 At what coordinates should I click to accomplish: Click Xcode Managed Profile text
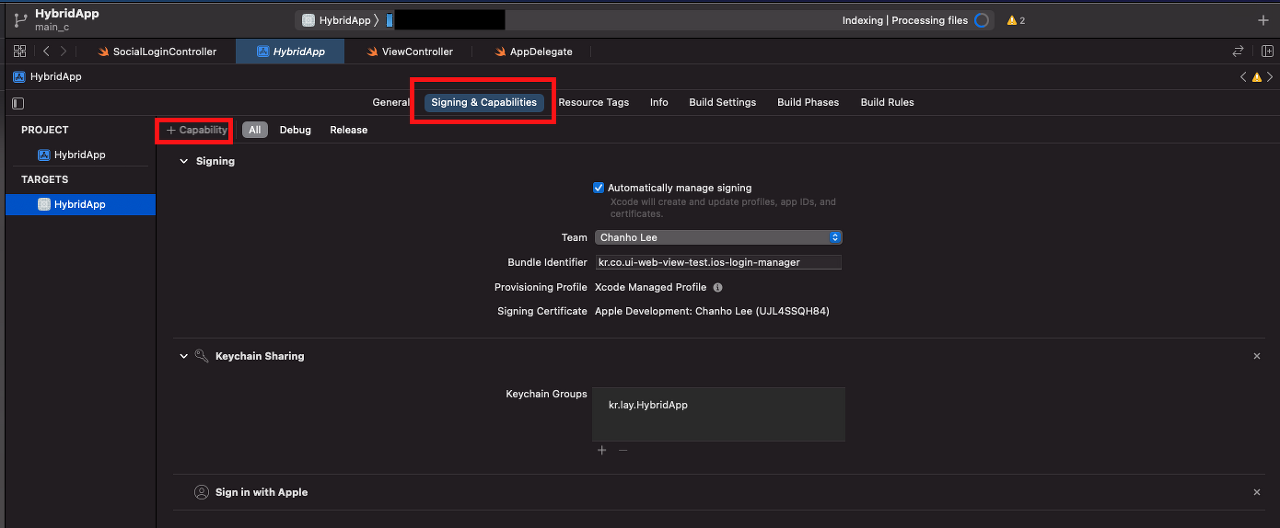pyautogui.click(x=650, y=287)
